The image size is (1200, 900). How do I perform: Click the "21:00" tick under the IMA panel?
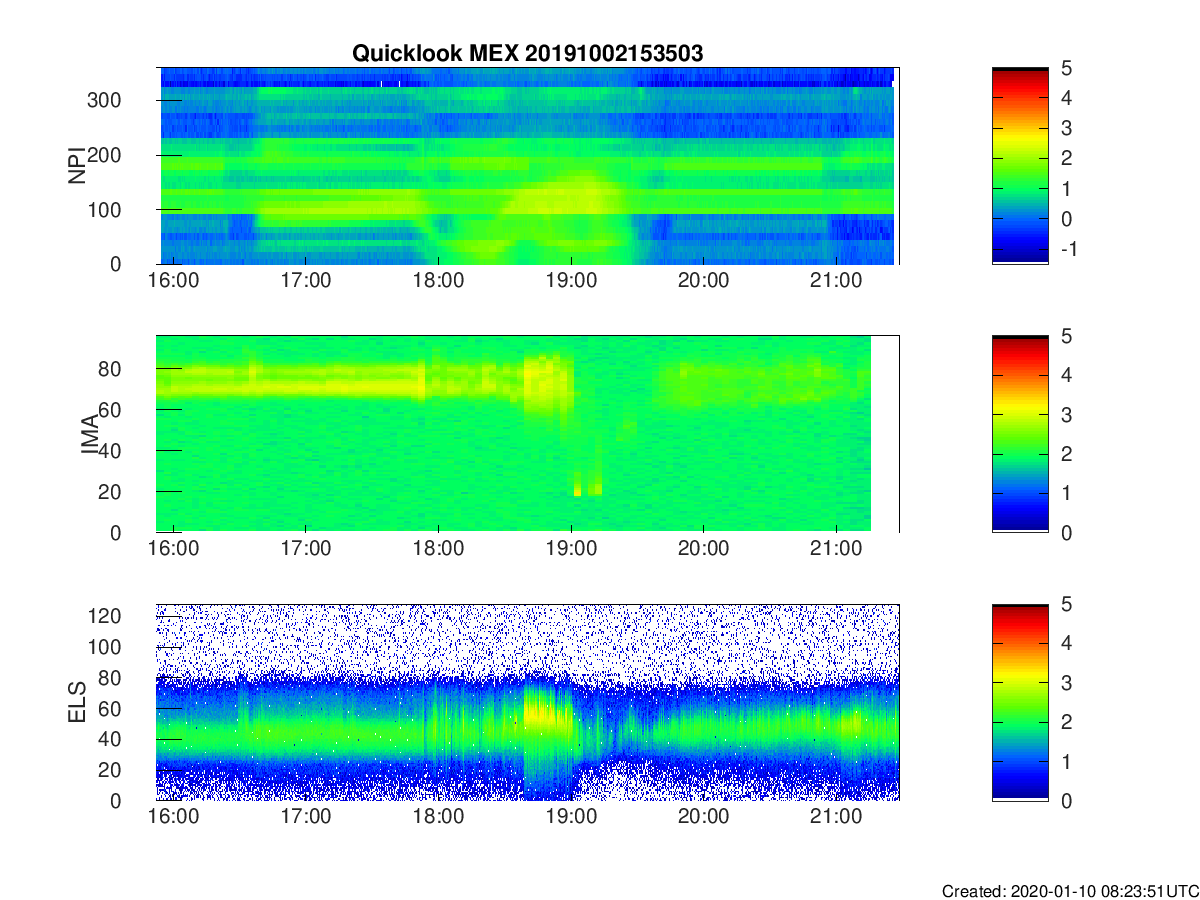[x=836, y=549]
